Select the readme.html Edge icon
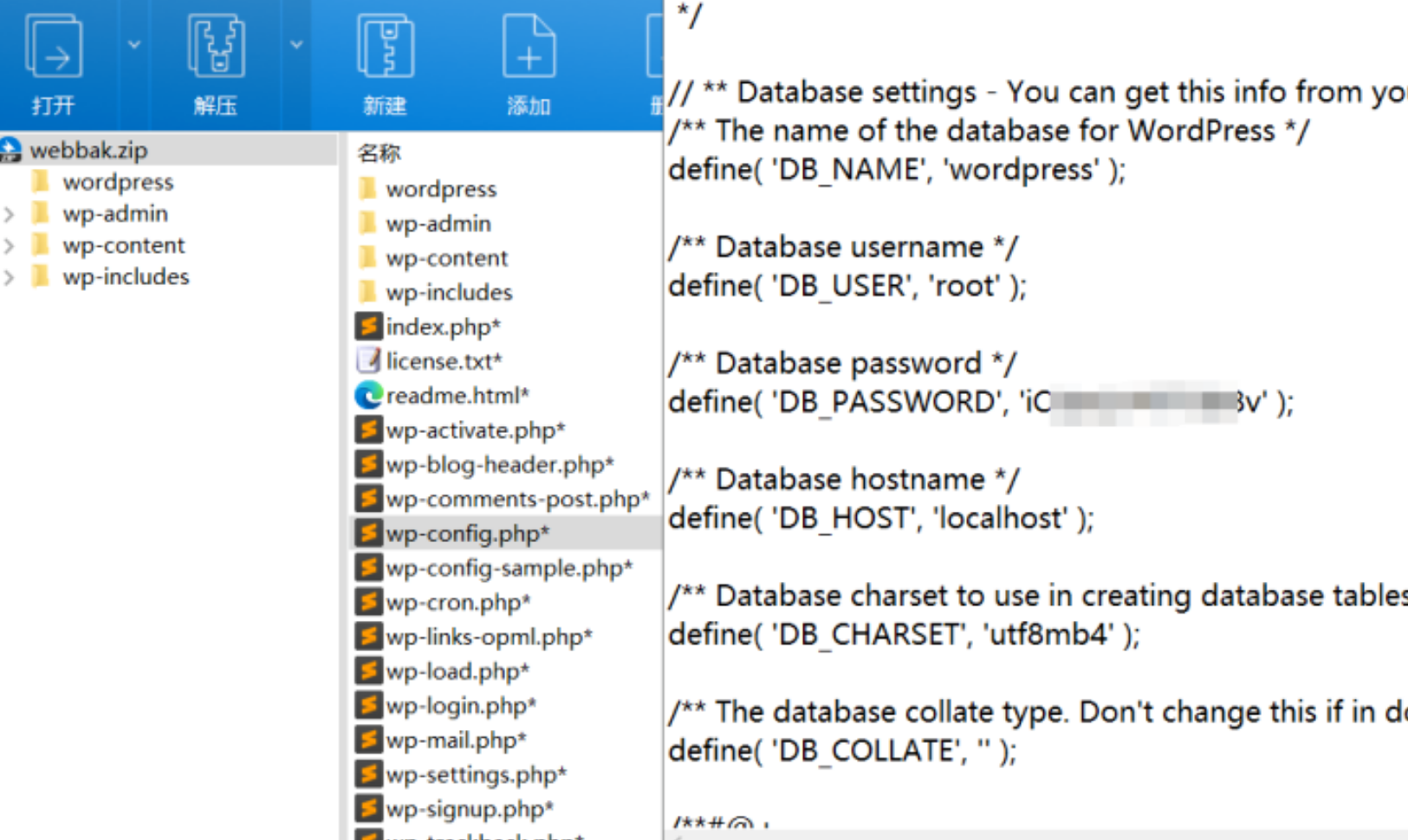Viewport: 1408px width, 840px height. (x=368, y=395)
